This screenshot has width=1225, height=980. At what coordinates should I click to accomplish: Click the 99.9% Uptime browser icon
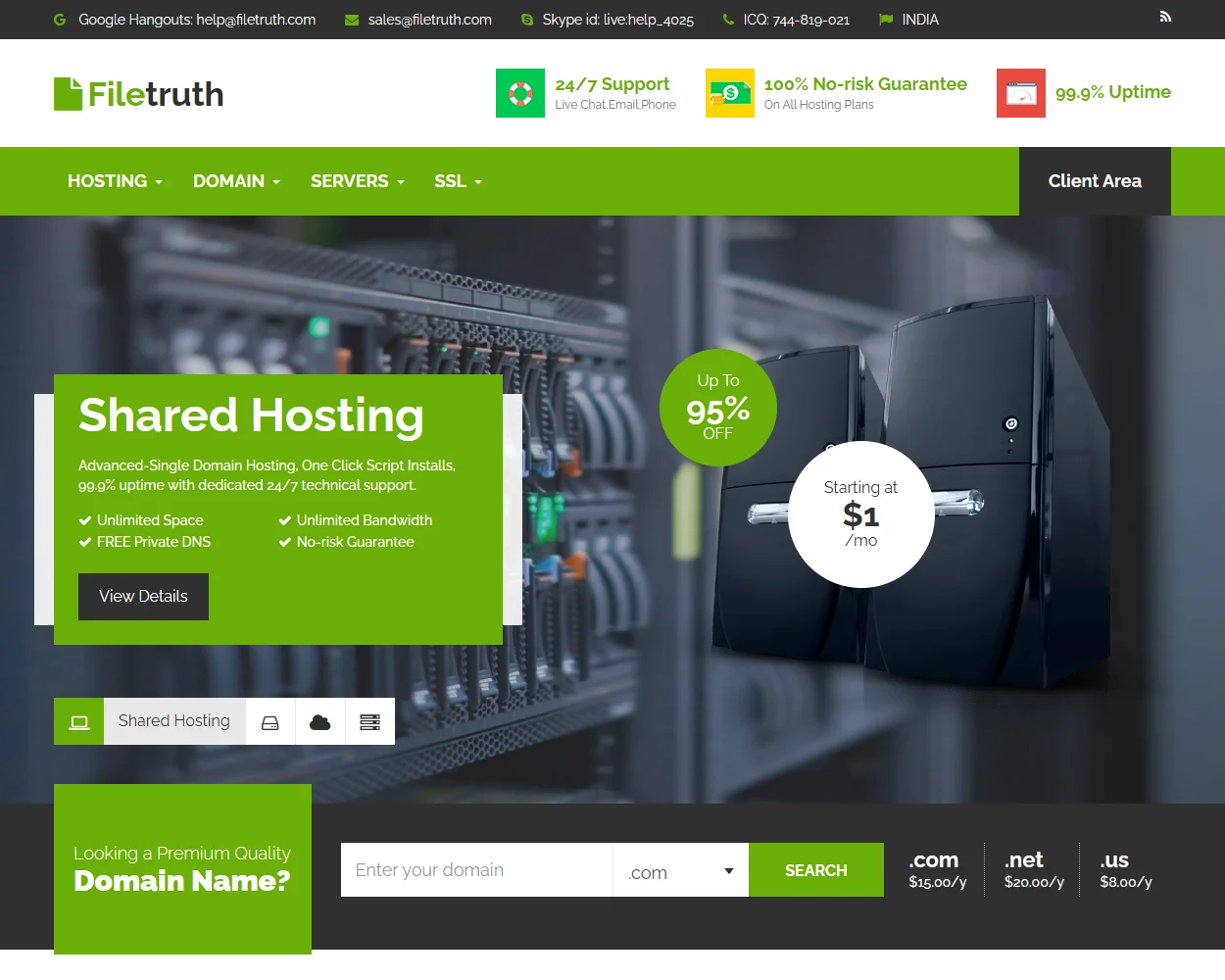(x=1020, y=93)
